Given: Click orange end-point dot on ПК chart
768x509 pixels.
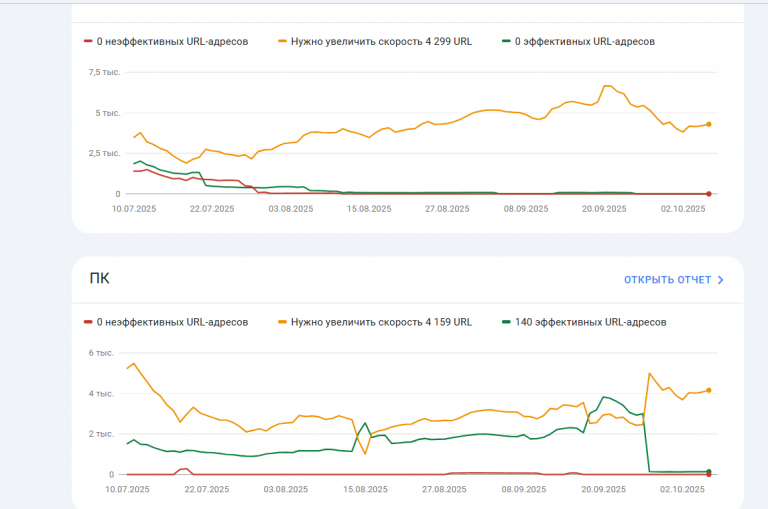Looking at the screenshot, I should (709, 390).
